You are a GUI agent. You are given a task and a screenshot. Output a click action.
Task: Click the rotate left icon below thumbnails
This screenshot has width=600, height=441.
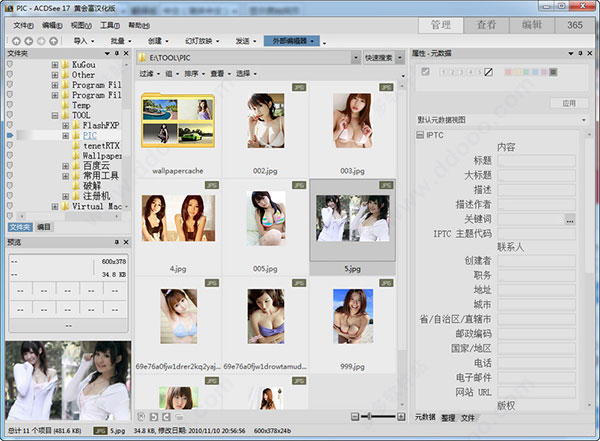153,417
